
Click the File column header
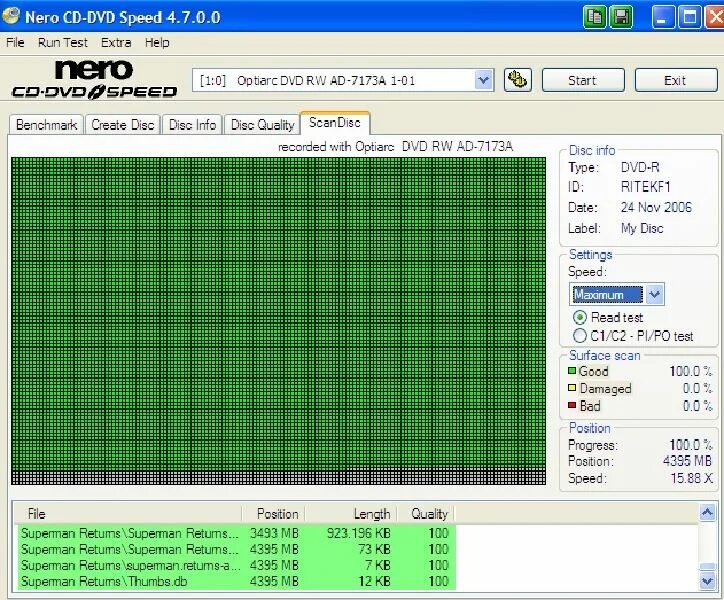click(128, 514)
